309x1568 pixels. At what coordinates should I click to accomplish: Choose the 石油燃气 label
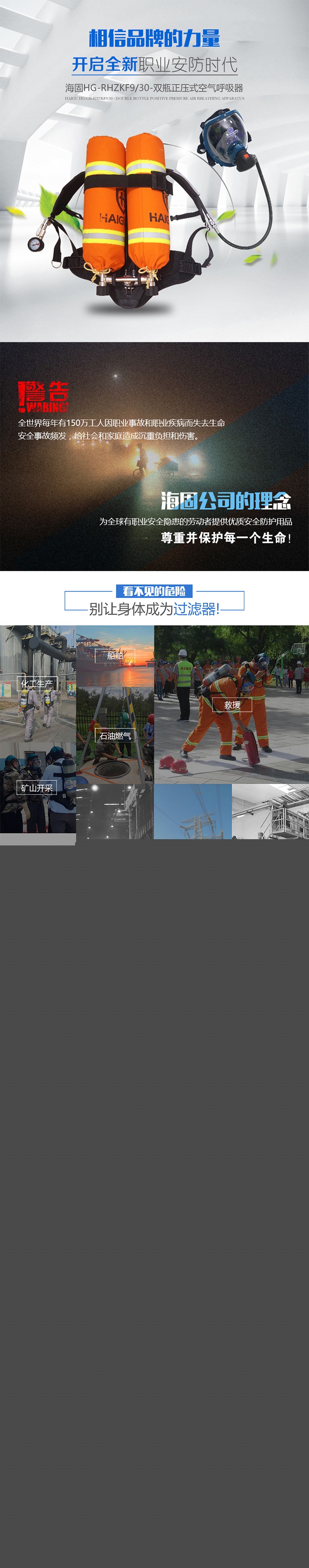click(115, 736)
